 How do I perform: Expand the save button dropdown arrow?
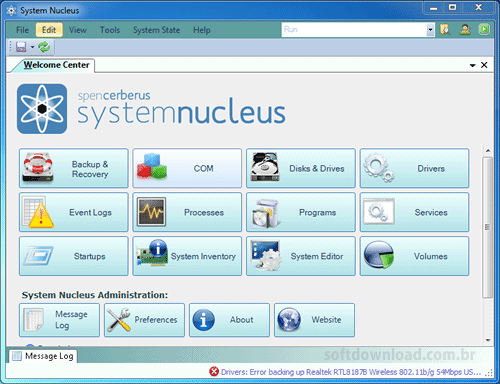[x=32, y=47]
